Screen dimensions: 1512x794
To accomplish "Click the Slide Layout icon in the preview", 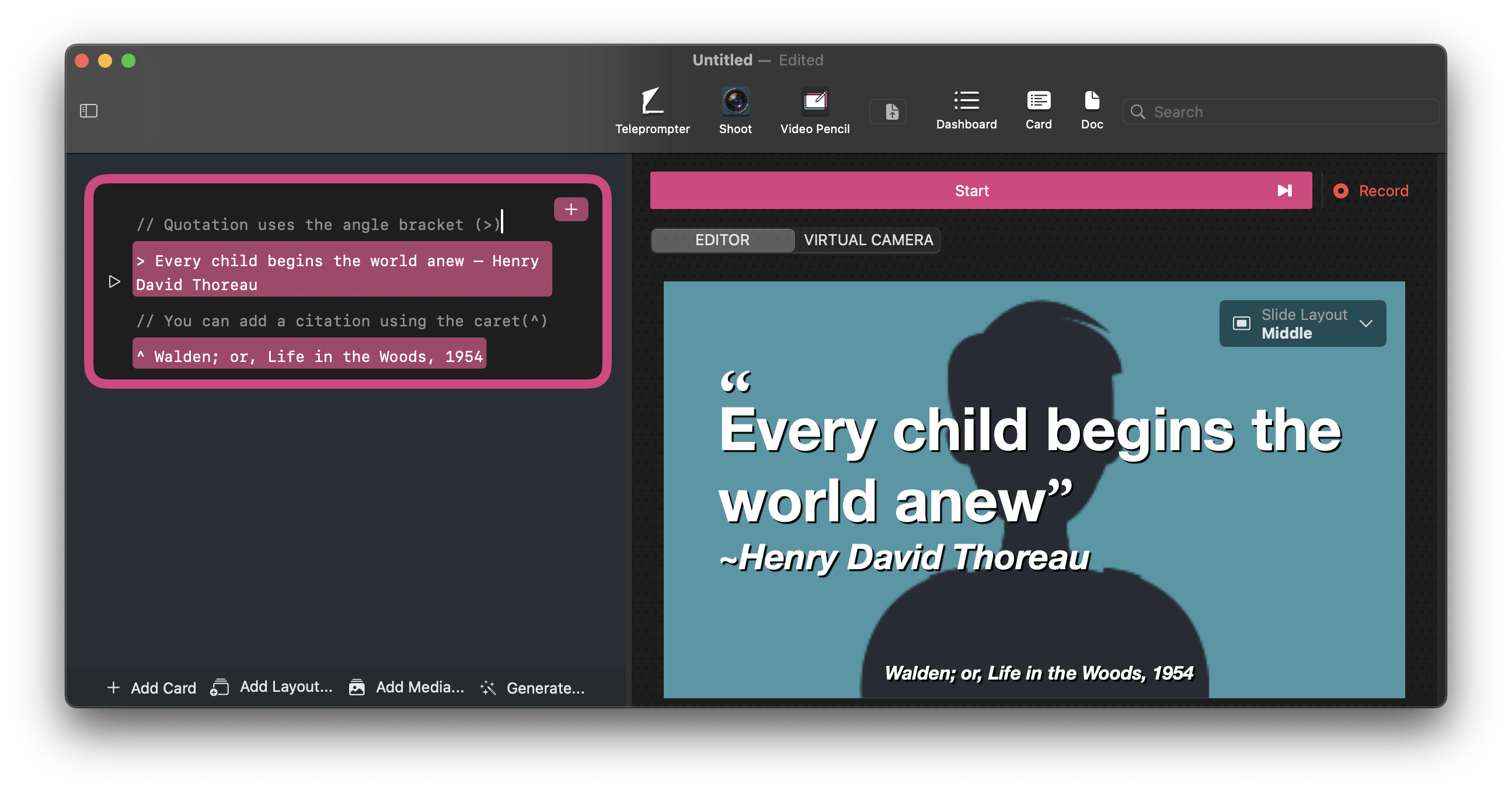I will (x=1241, y=323).
